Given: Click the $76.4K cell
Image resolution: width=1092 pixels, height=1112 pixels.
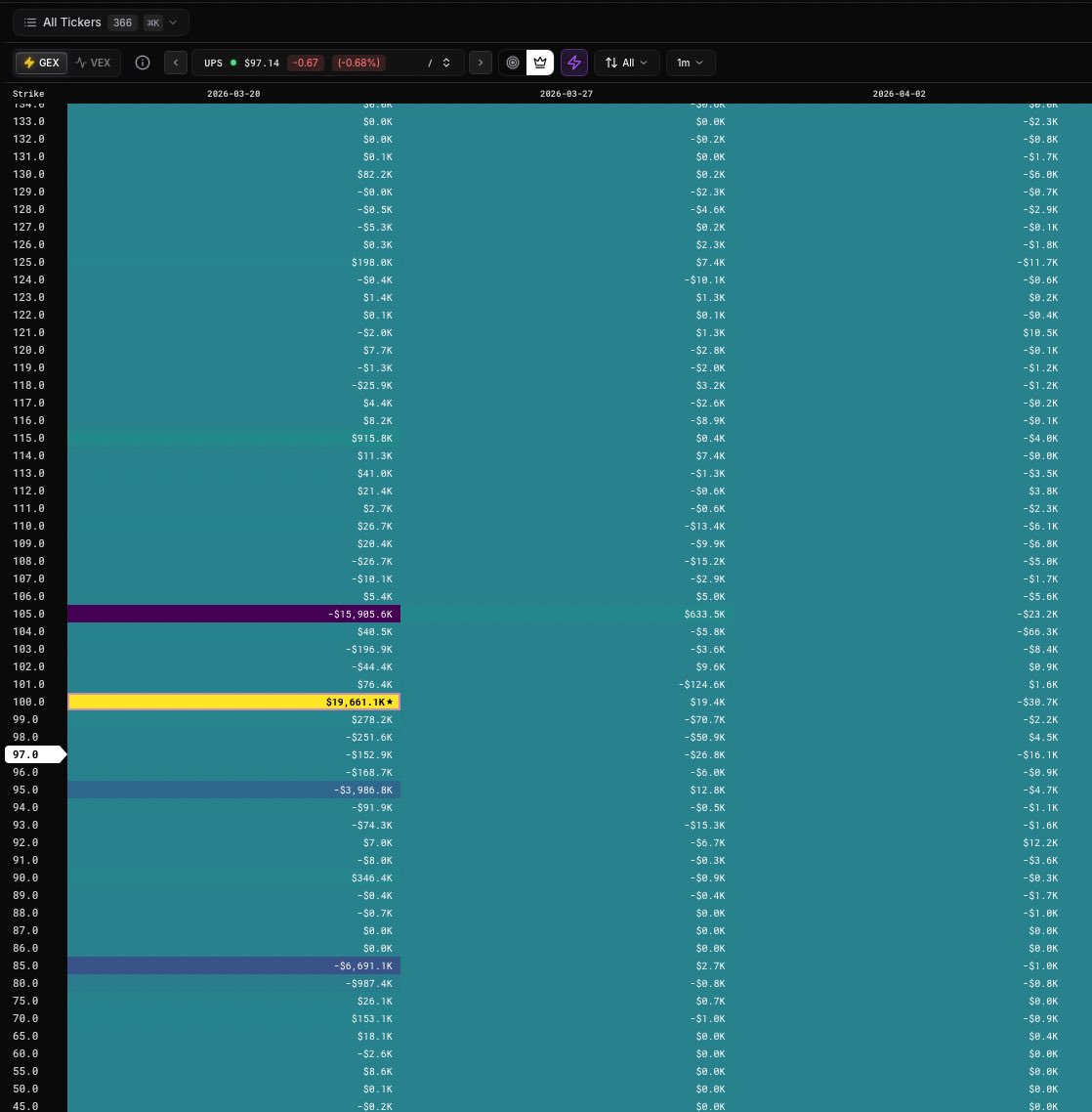Looking at the screenshot, I should [234, 684].
